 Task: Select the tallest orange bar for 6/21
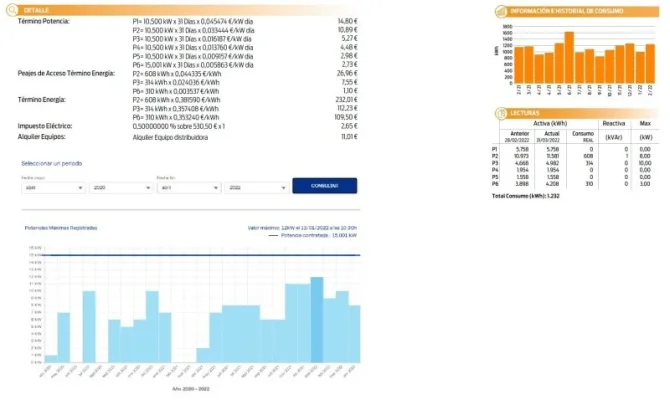click(x=569, y=58)
